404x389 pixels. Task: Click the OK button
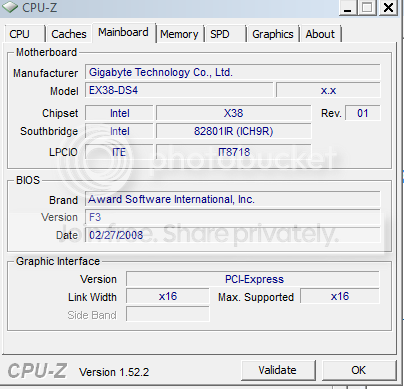[359, 370]
